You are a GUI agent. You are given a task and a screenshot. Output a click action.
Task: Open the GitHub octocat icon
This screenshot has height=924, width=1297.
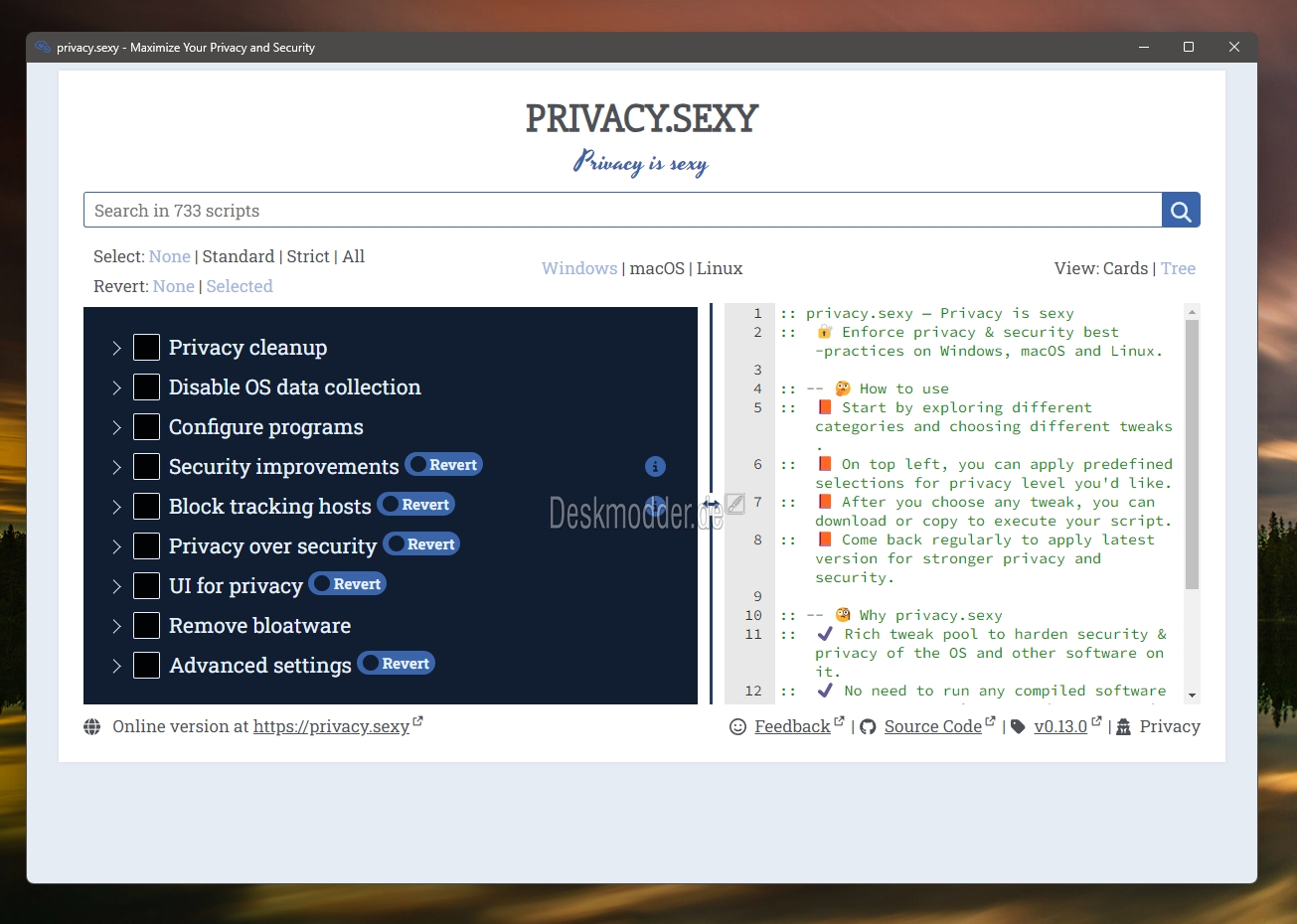point(868,726)
